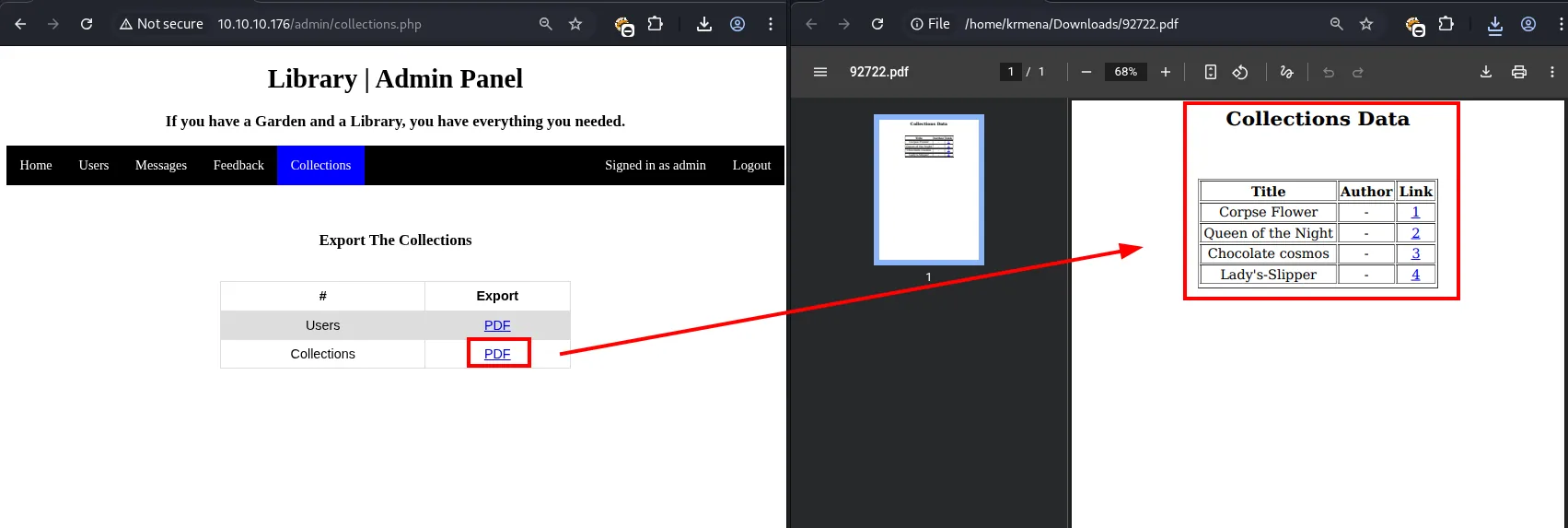Redo annotation in PDF viewer
This screenshot has height=528, width=1568.
[1358, 72]
